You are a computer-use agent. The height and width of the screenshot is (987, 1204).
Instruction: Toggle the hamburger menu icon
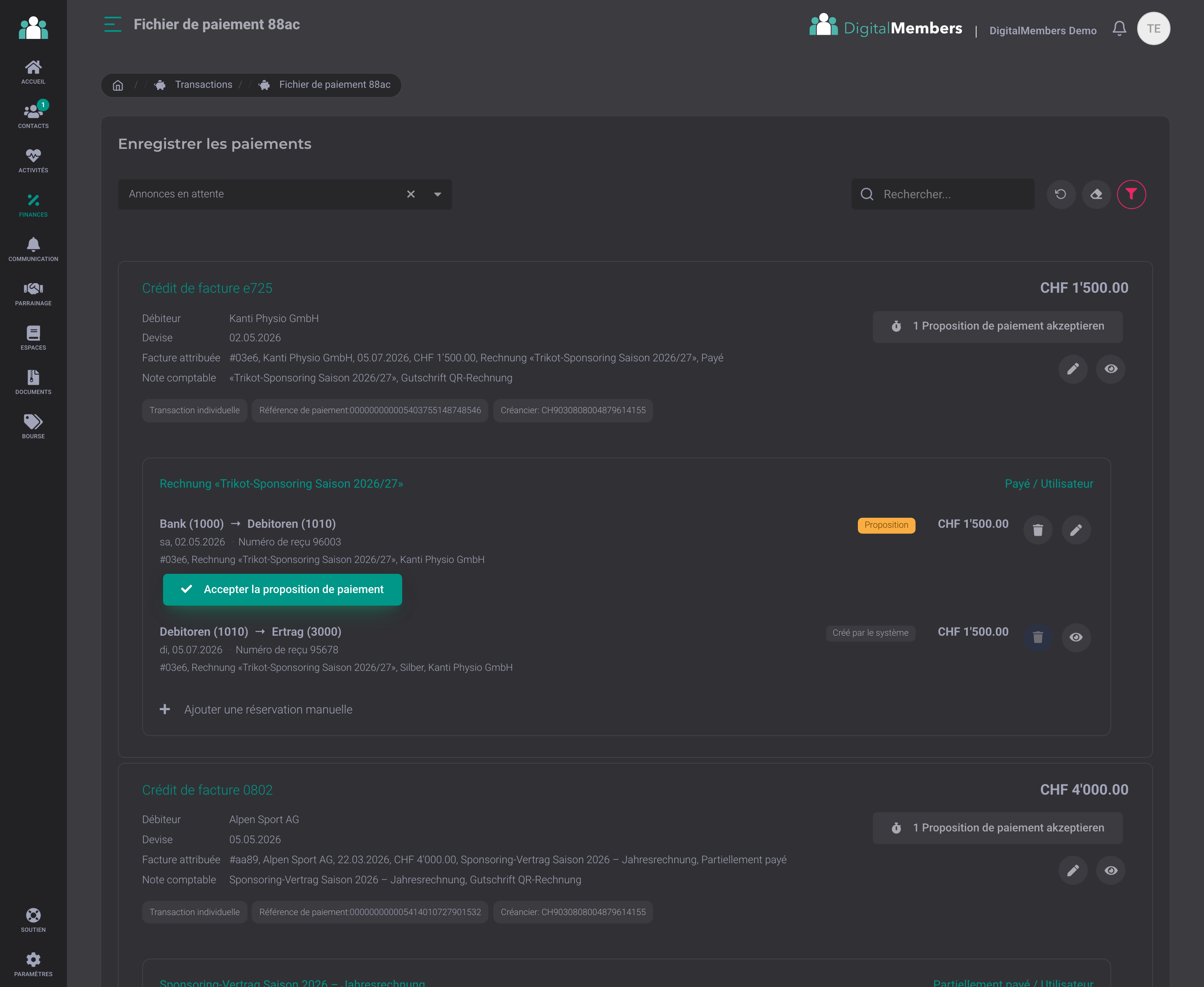112,24
